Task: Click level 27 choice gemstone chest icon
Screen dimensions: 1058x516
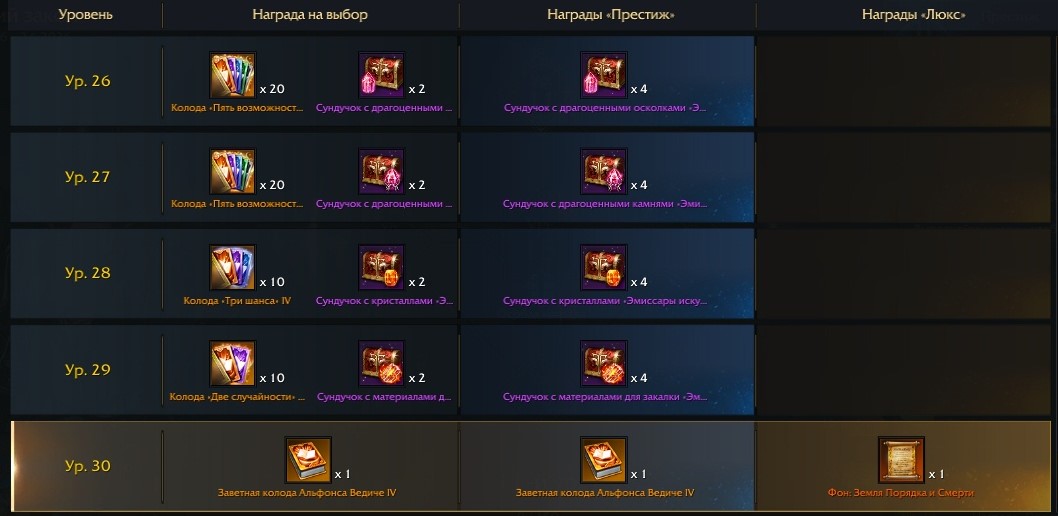Action: (381, 171)
